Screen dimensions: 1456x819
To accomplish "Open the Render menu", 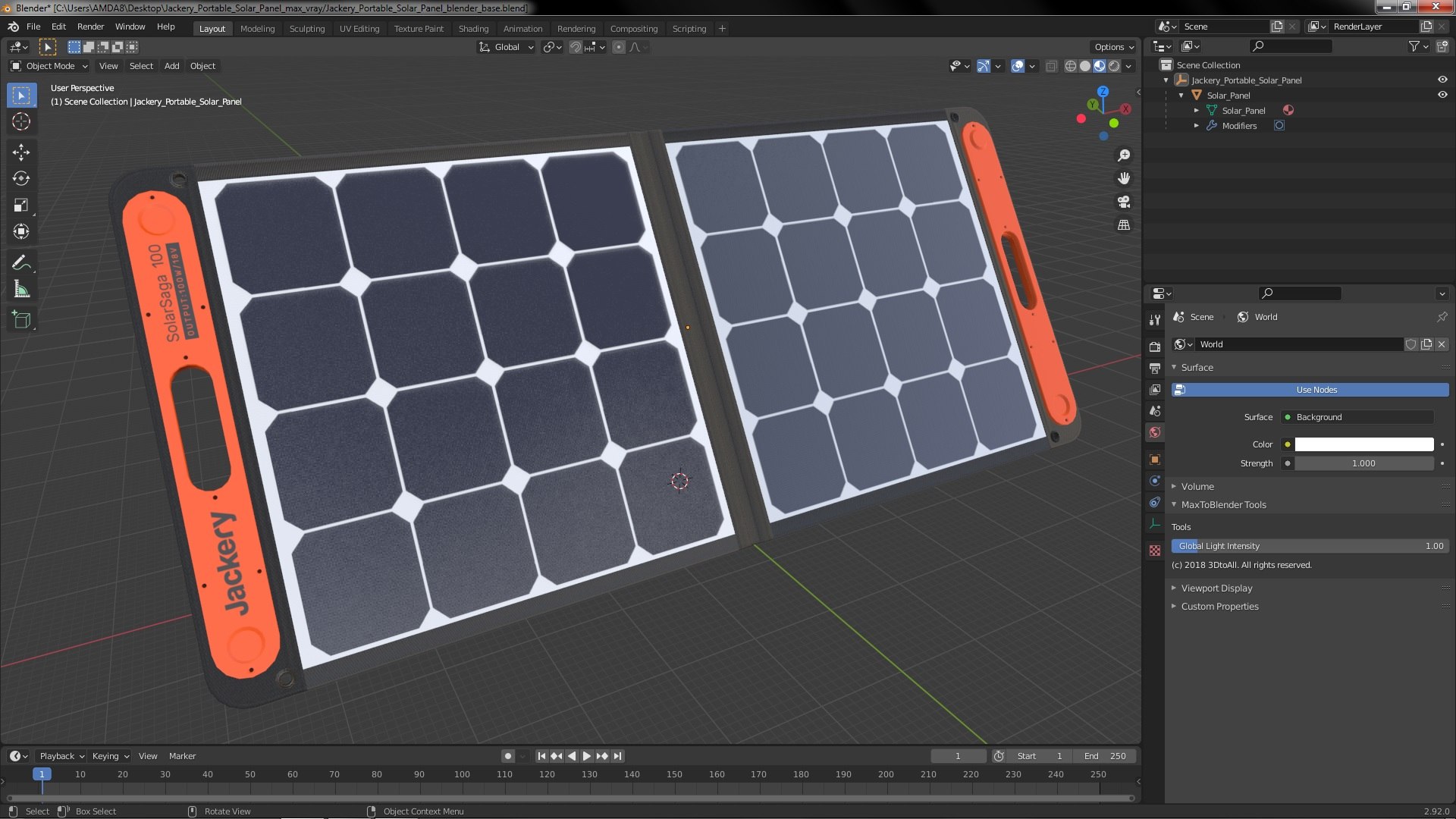I will [90, 27].
